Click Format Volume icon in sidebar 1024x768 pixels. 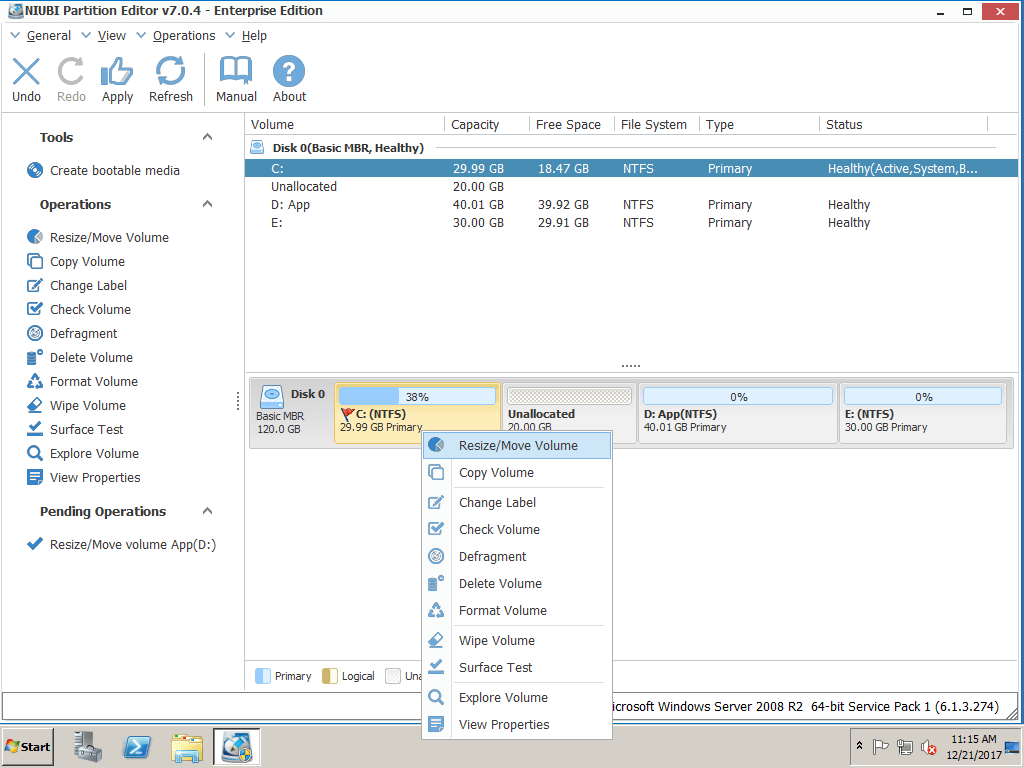[35, 381]
